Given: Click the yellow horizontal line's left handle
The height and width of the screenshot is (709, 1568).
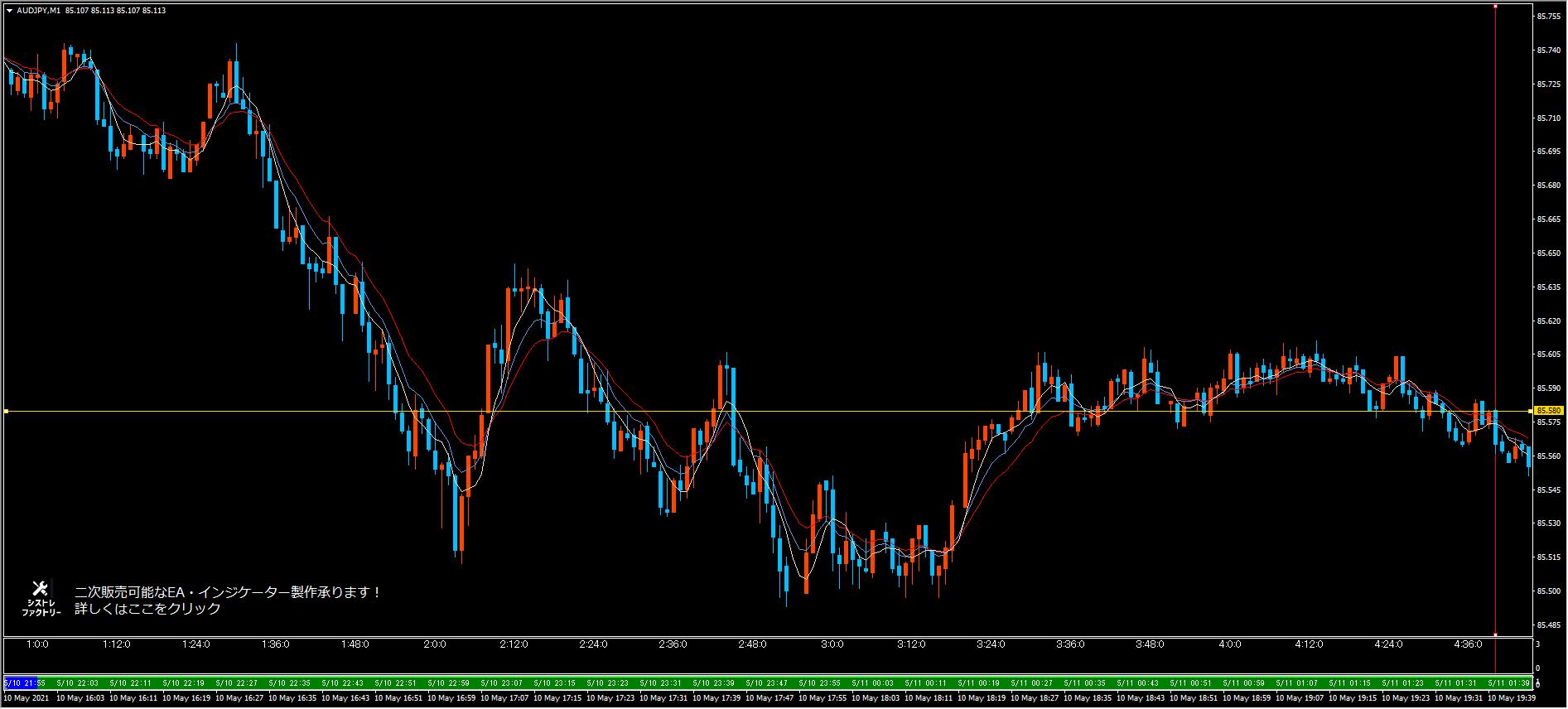Looking at the screenshot, I should [x=6, y=411].
